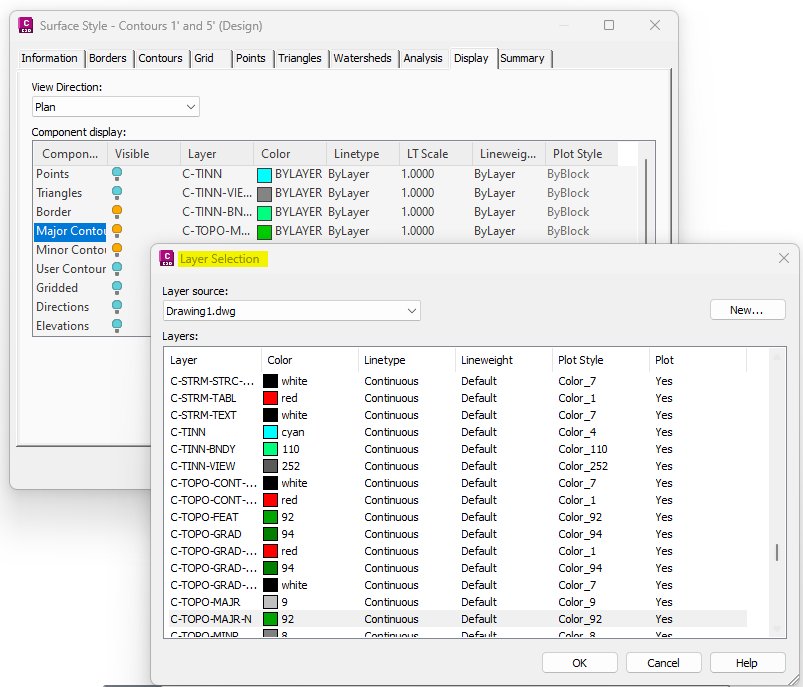The image size is (803, 687).
Task: Switch to the Watersheds tab
Action: click(x=363, y=58)
